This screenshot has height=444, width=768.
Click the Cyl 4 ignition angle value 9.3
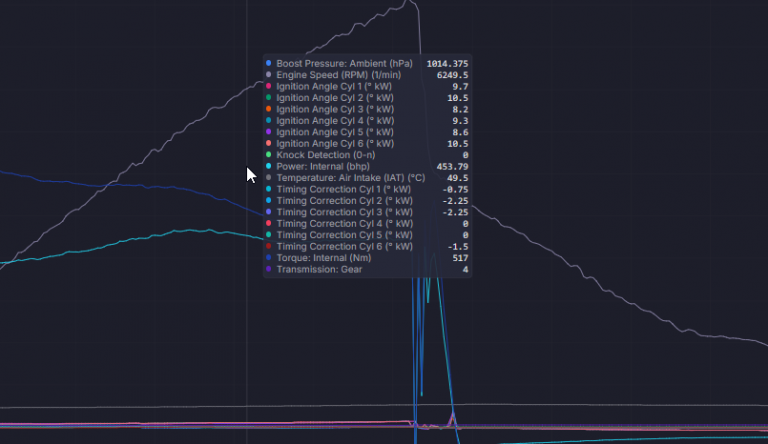tap(460, 121)
